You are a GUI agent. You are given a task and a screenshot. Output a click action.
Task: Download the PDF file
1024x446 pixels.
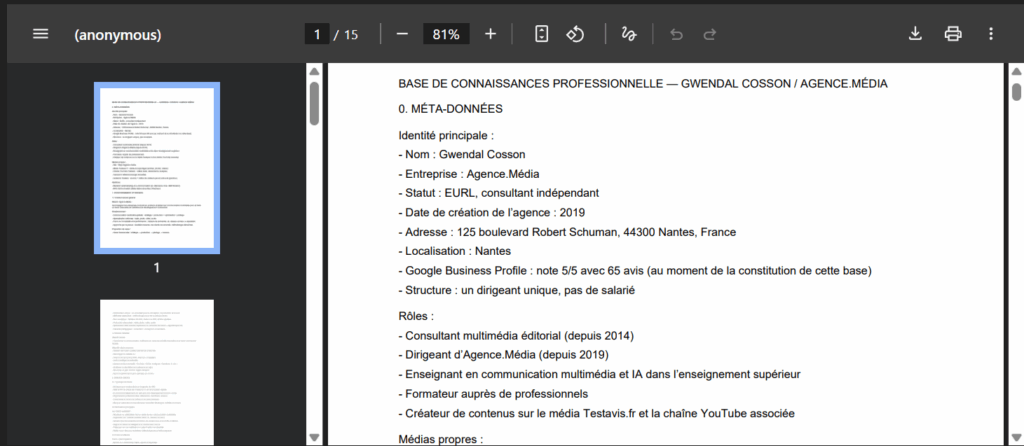coord(916,34)
